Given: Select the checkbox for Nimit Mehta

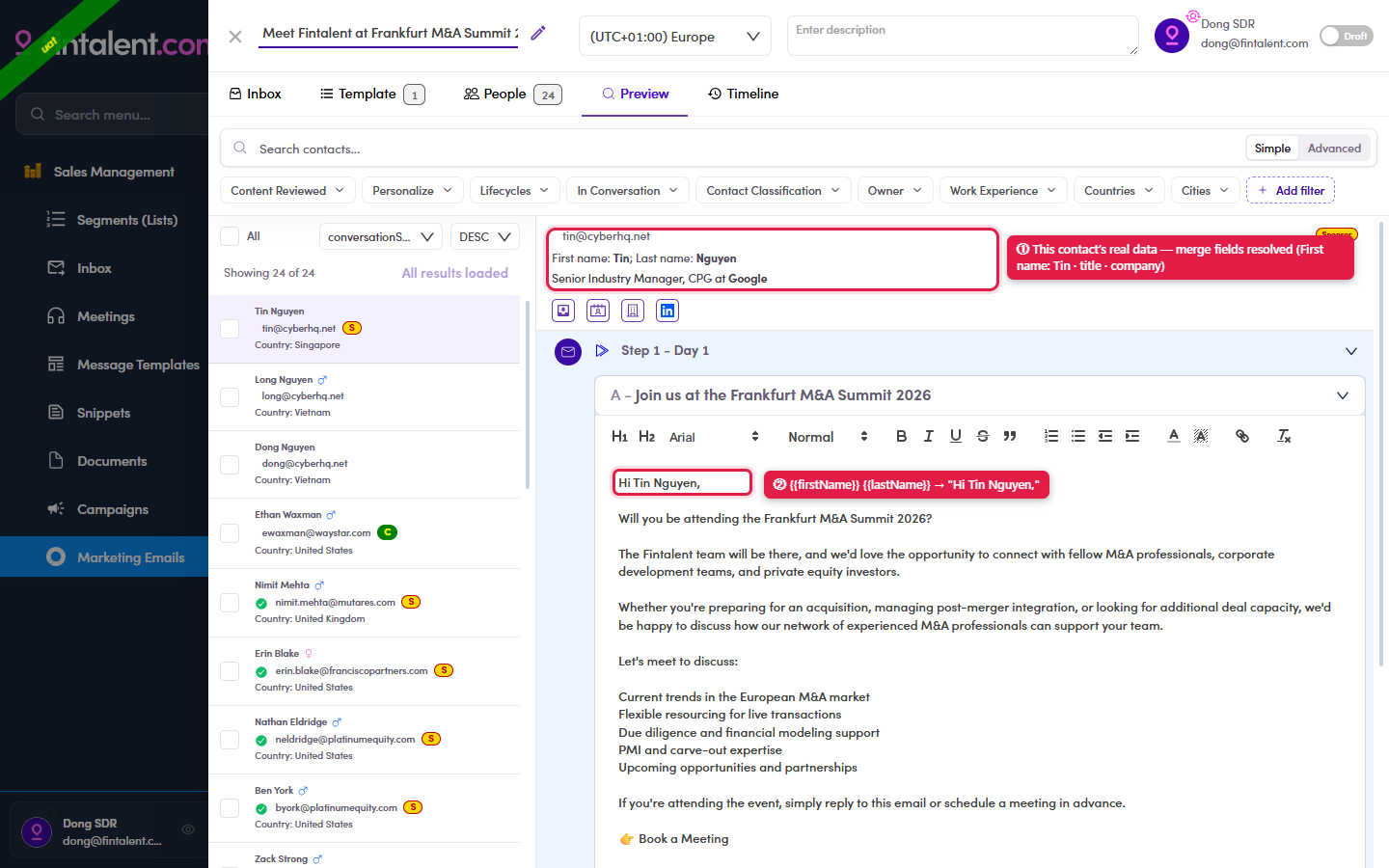Looking at the screenshot, I should pos(230,603).
